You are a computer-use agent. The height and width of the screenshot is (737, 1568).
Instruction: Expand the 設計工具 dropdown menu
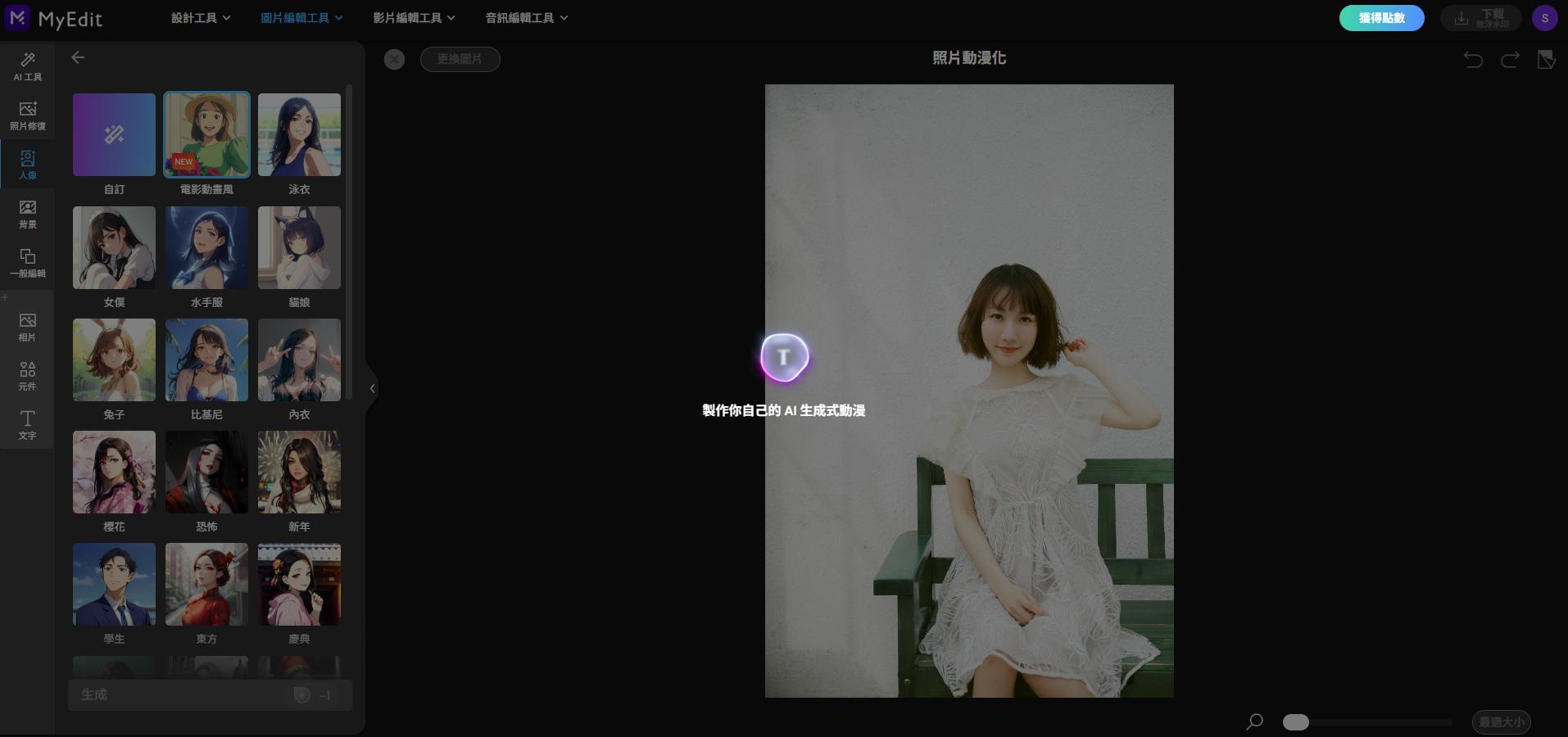click(x=201, y=17)
